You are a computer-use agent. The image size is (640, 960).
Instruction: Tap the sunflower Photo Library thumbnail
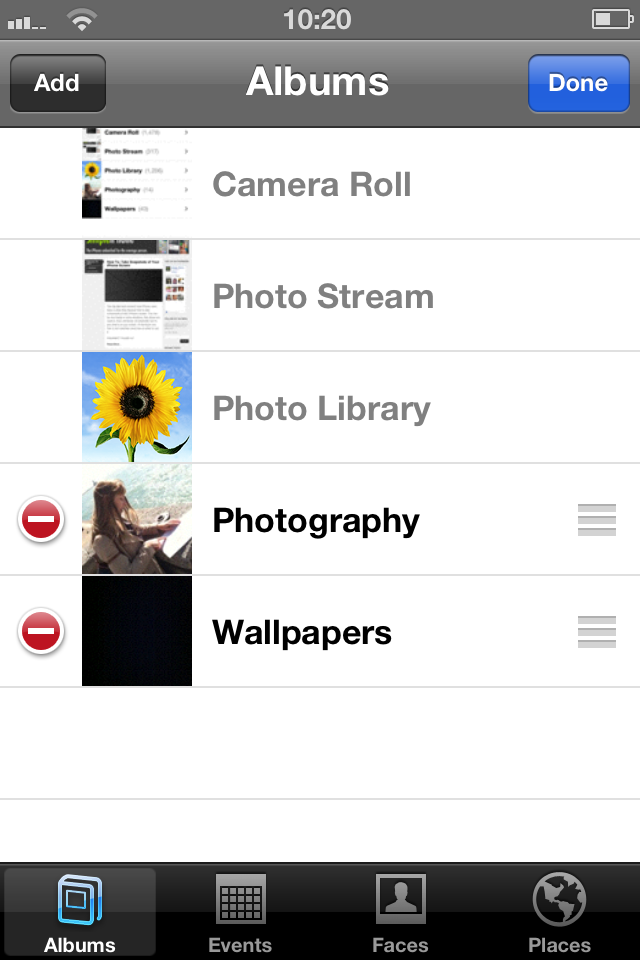137,408
